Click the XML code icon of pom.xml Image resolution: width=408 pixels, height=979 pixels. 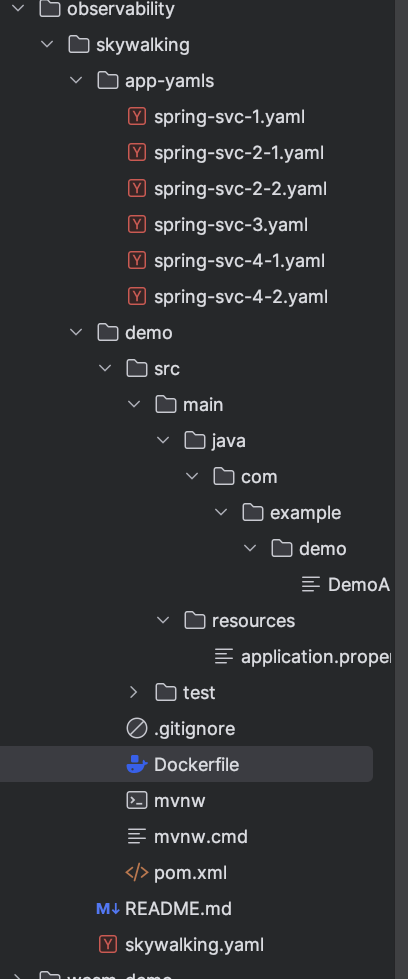coord(137,872)
